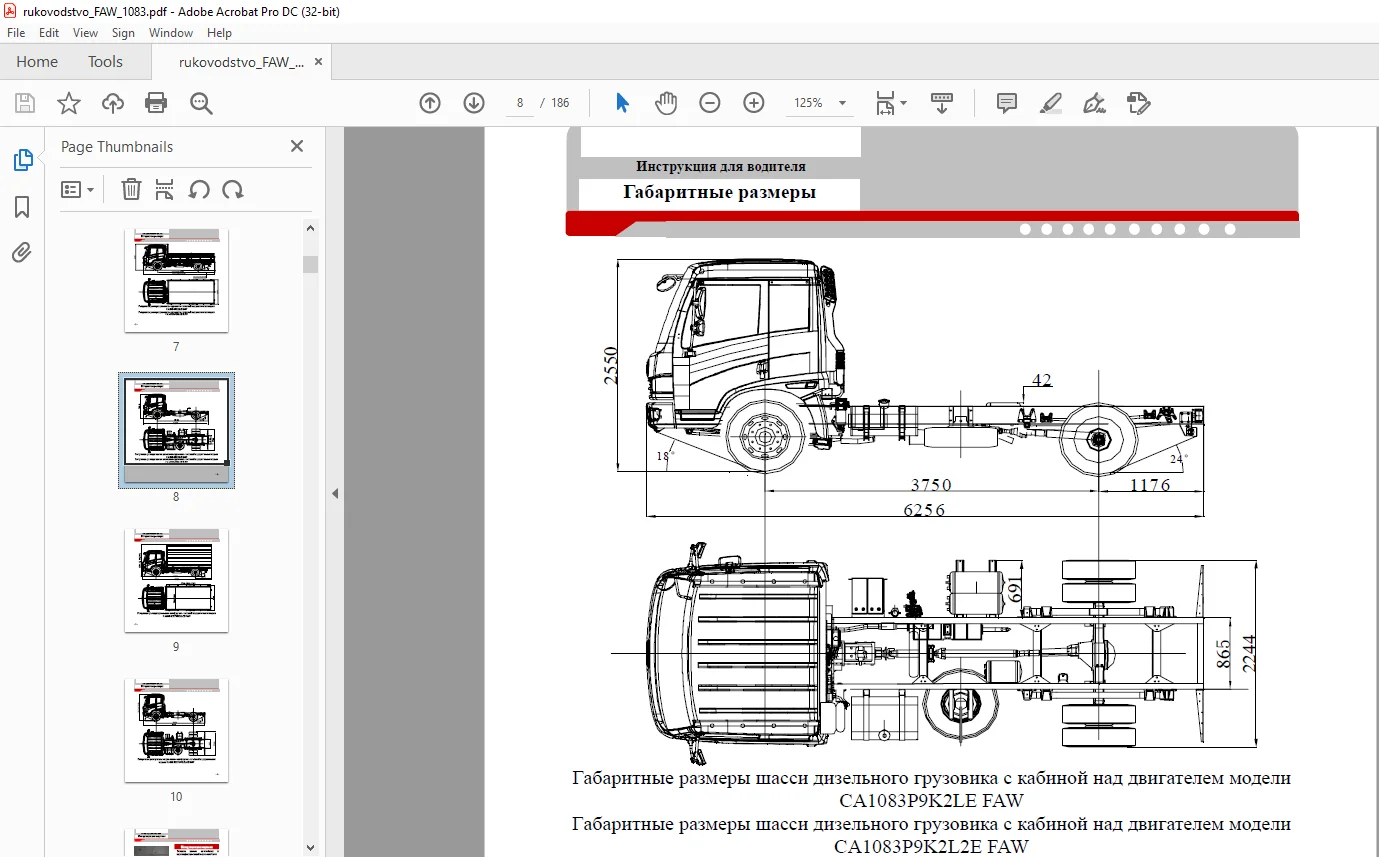Click the Stamp tool icon
Image resolution: width=1379 pixels, height=857 pixels.
(1138, 103)
